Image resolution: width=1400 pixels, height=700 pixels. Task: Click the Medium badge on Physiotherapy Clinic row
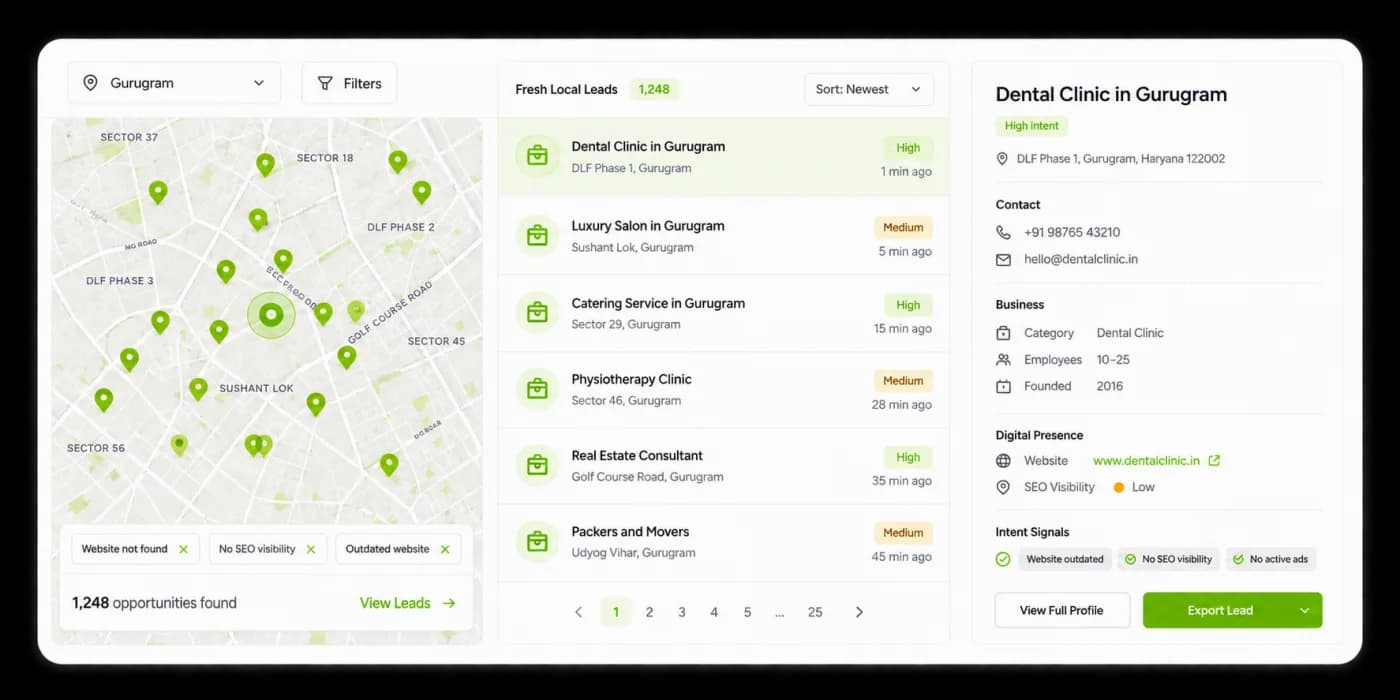click(x=903, y=381)
